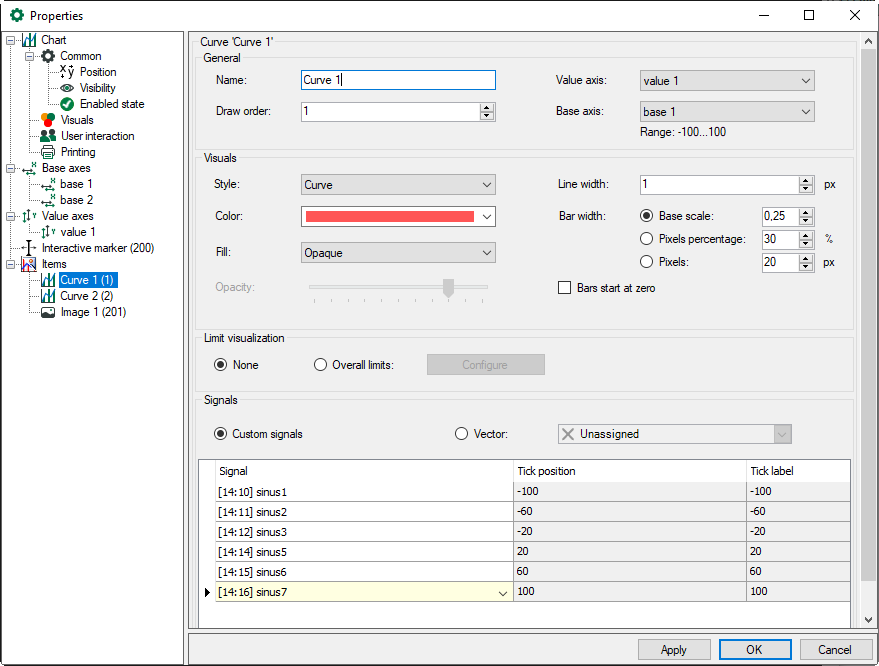Choose the Overall limits radio option
This screenshot has height=666, width=879.
[x=321, y=365]
